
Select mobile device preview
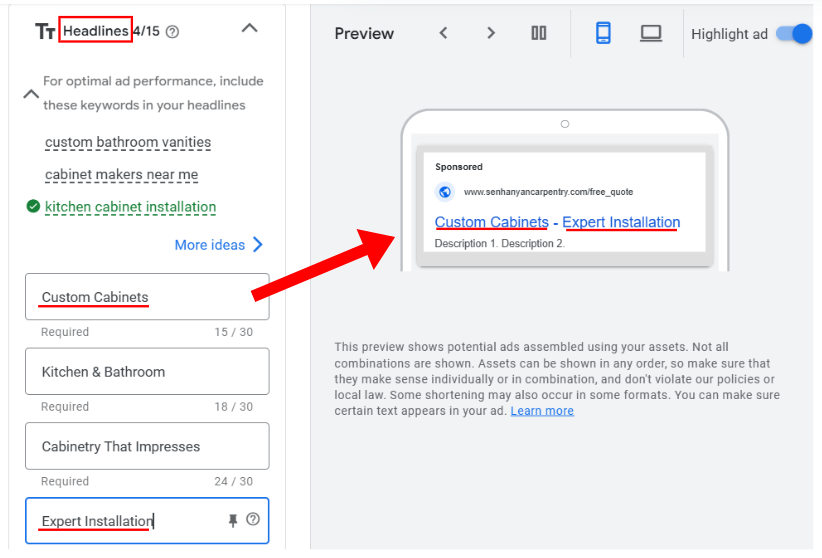click(x=603, y=33)
